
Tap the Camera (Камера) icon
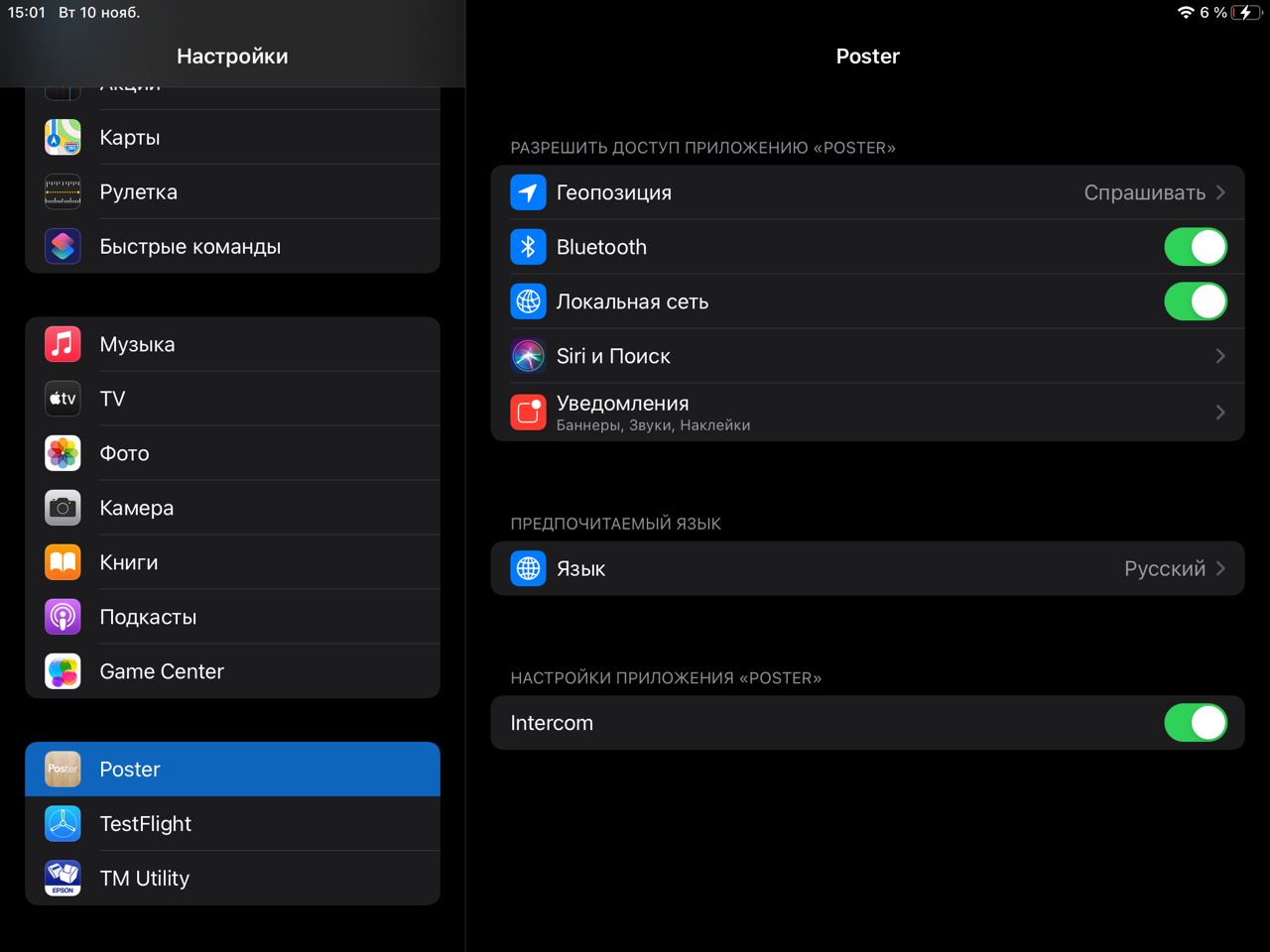(x=63, y=508)
